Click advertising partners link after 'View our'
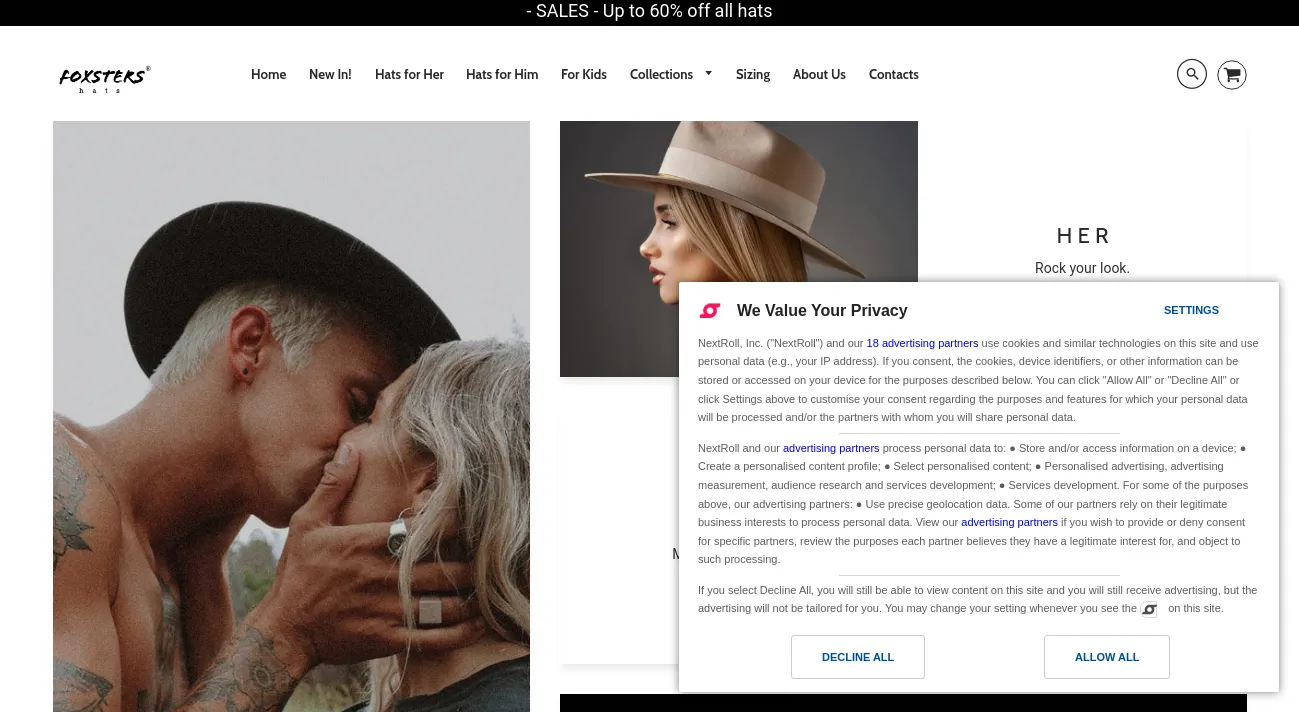This screenshot has width=1299, height=712. [x=1009, y=522]
